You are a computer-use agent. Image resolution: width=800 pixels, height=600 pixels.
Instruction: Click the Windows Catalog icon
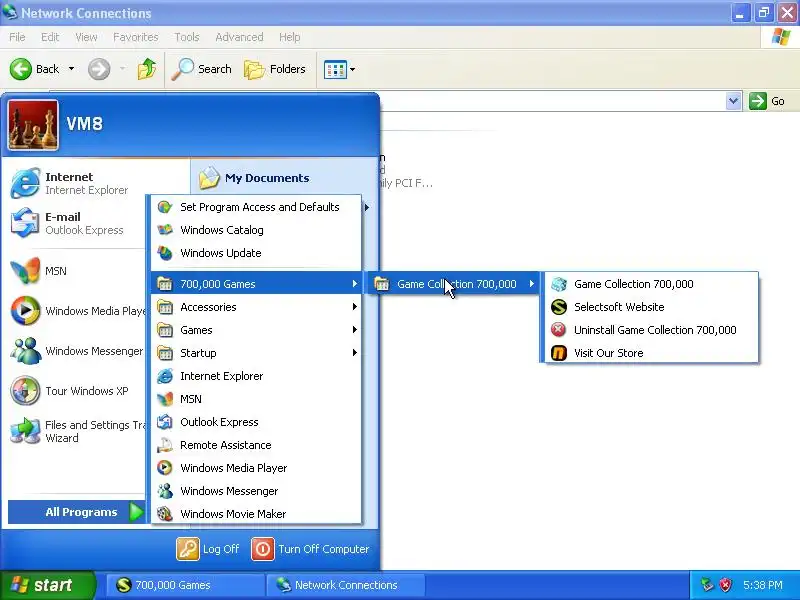click(165, 230)
